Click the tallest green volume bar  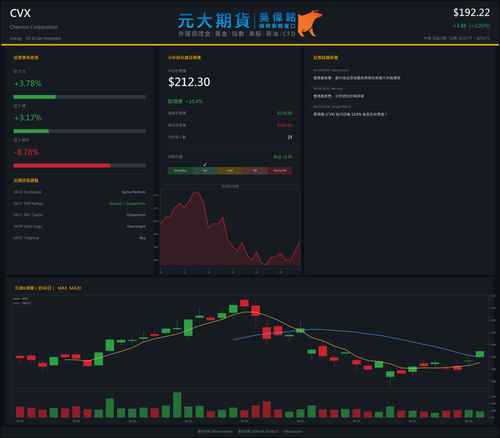[177, 405]
